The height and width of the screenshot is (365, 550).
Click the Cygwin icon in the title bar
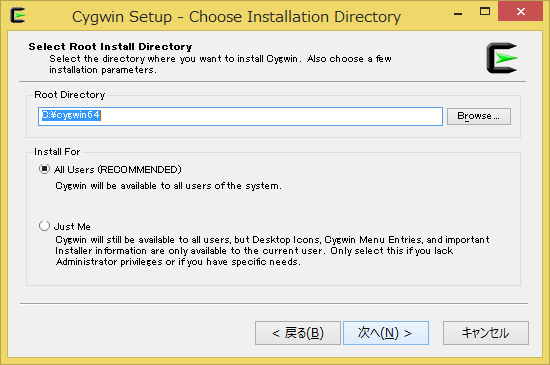[x=18, y=15]
